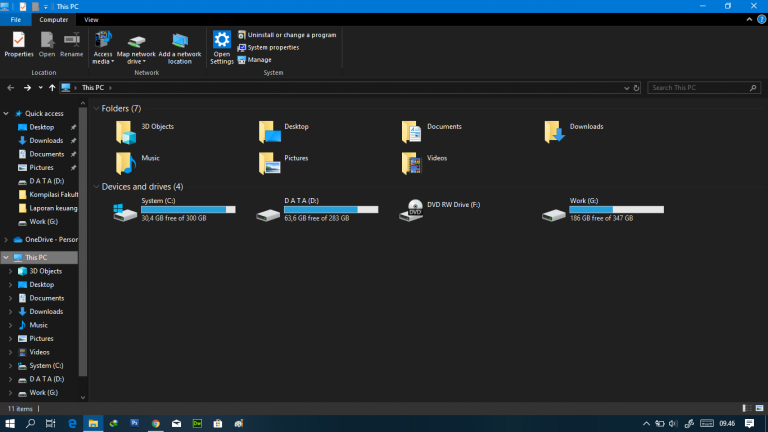Open taskbar Search
This screenshot has width=768, height=432.
pos(30,424)
